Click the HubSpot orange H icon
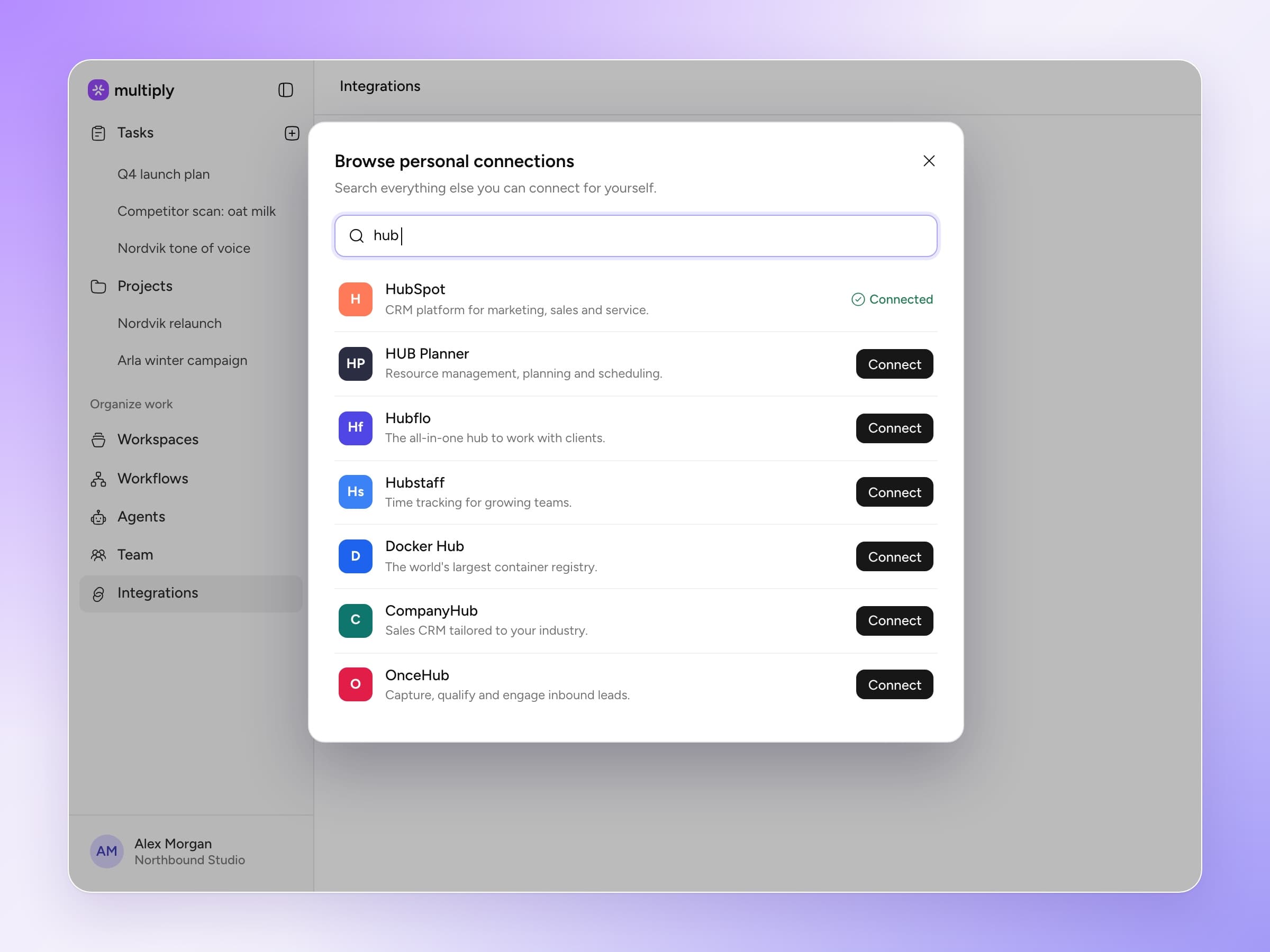The width and height of the screenshot is (1270, 952). [x=356, y=299]
